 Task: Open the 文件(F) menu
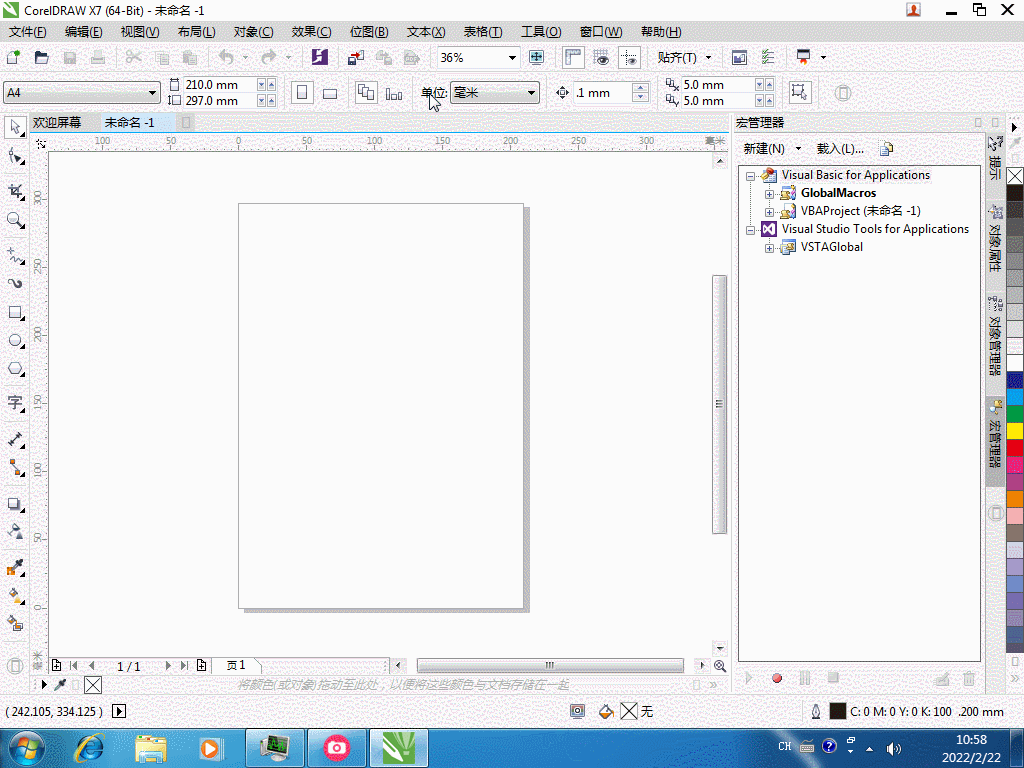click(27, 31)
